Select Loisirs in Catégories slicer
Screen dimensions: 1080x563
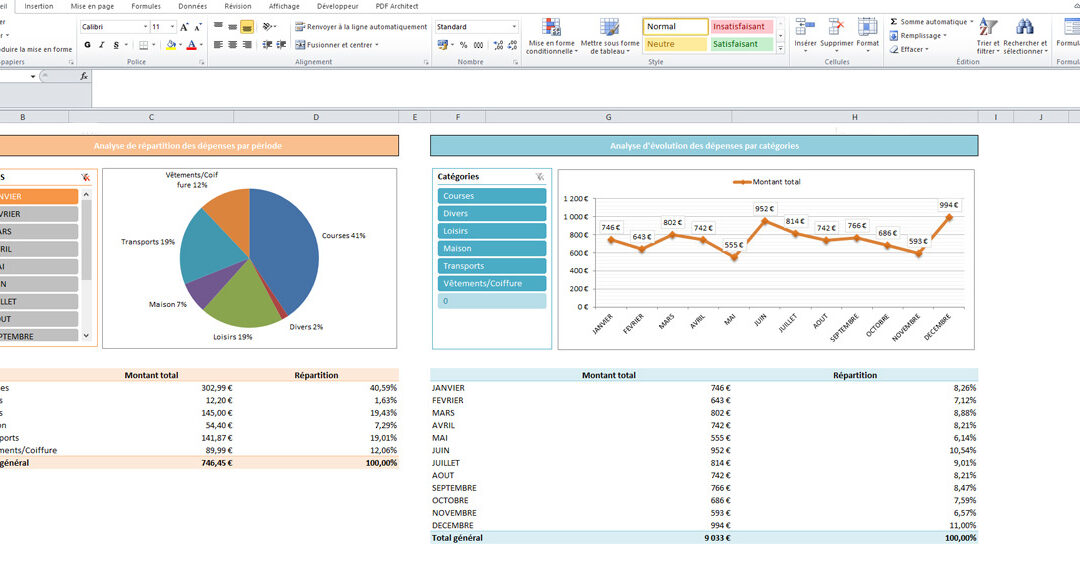[492, 231]
